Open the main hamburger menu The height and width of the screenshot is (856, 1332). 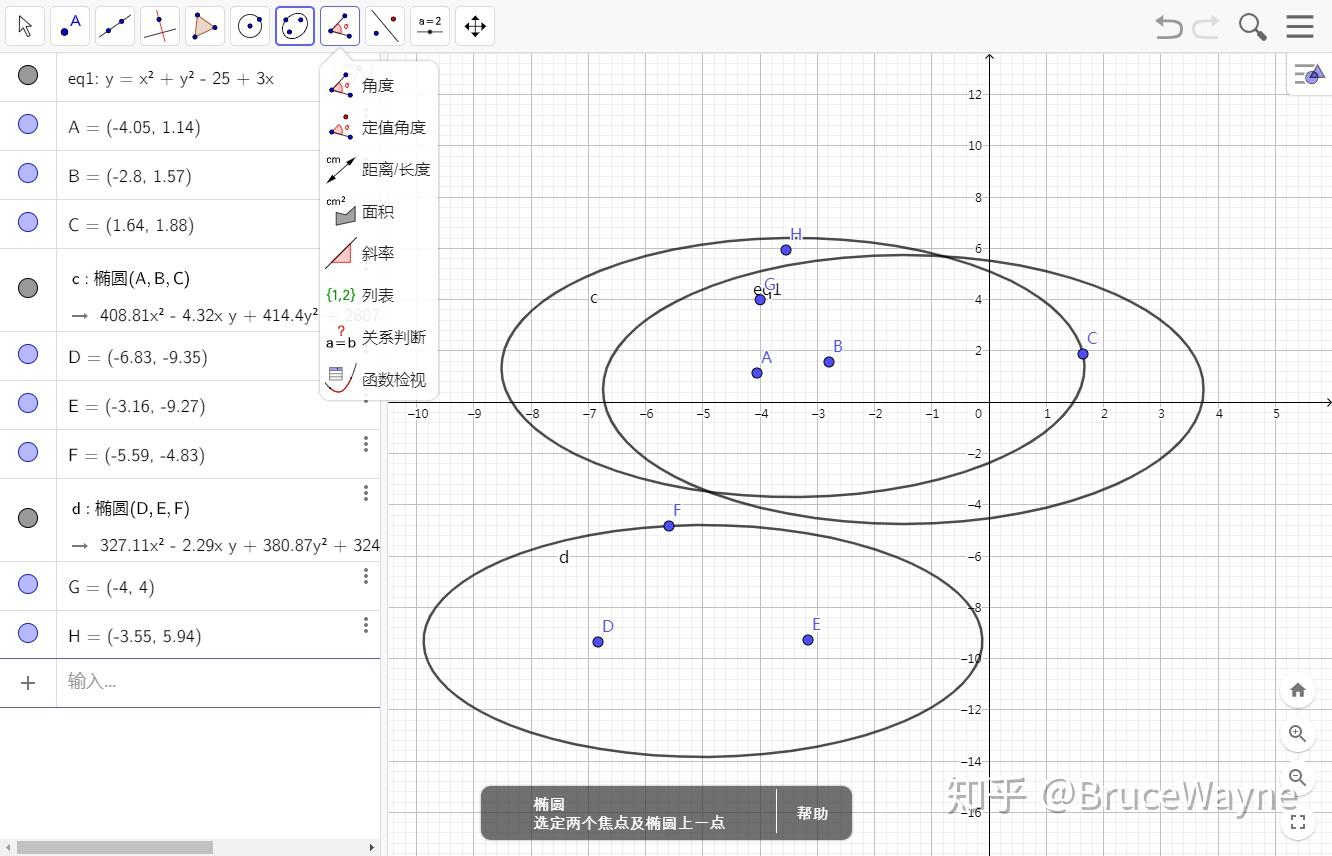(x=1300, y=26)
